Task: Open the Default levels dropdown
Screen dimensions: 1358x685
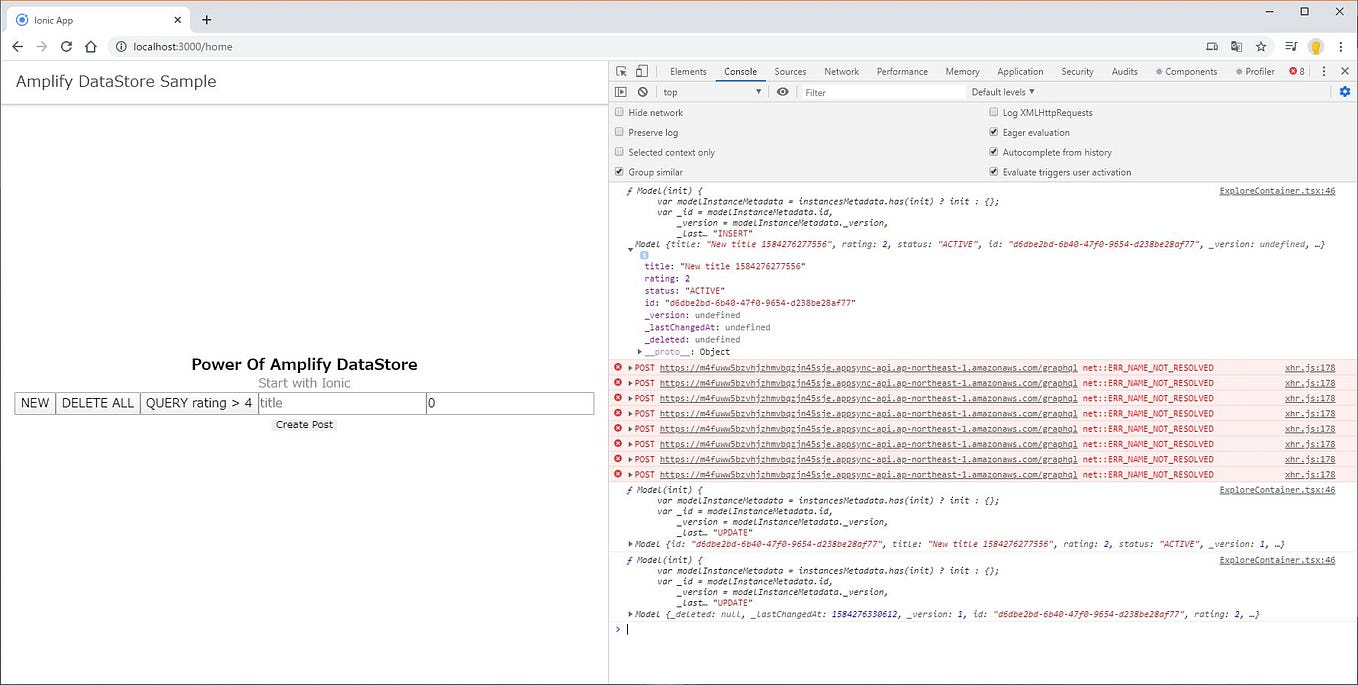Action: click(x=1003, y=91)
